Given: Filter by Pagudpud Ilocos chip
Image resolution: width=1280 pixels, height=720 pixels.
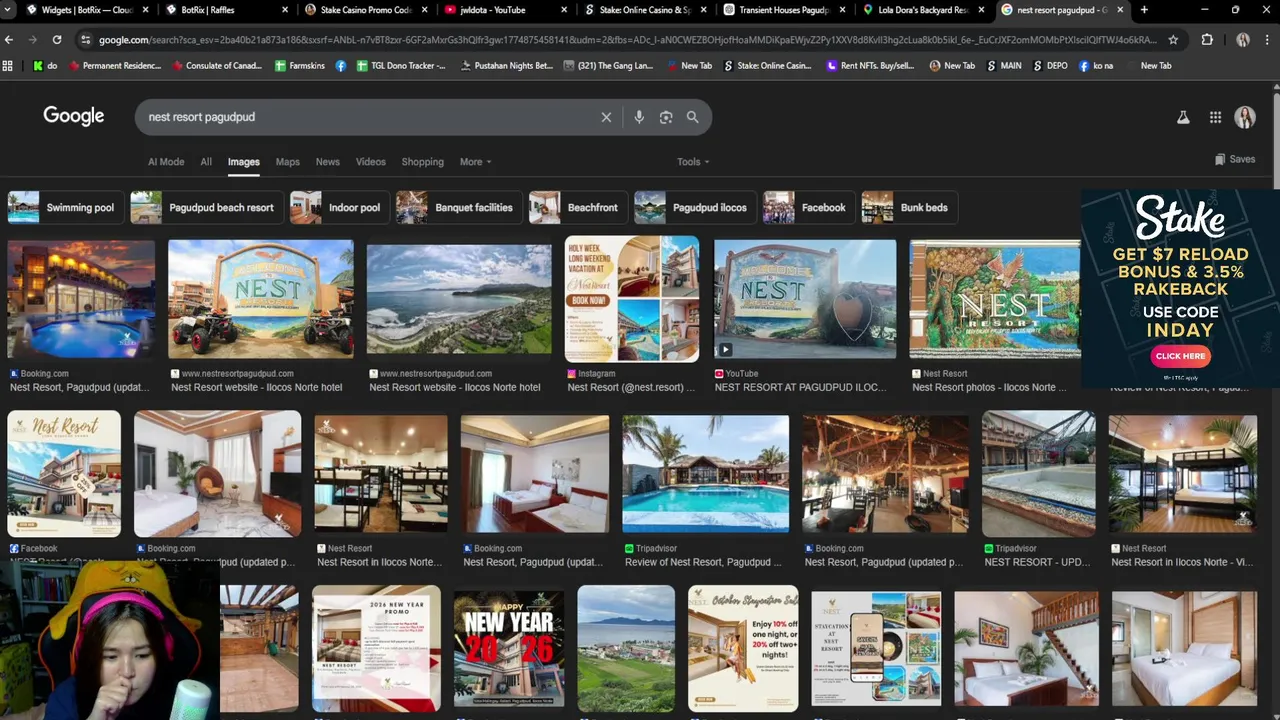Looking at the screenshot, I should [695, 208].
